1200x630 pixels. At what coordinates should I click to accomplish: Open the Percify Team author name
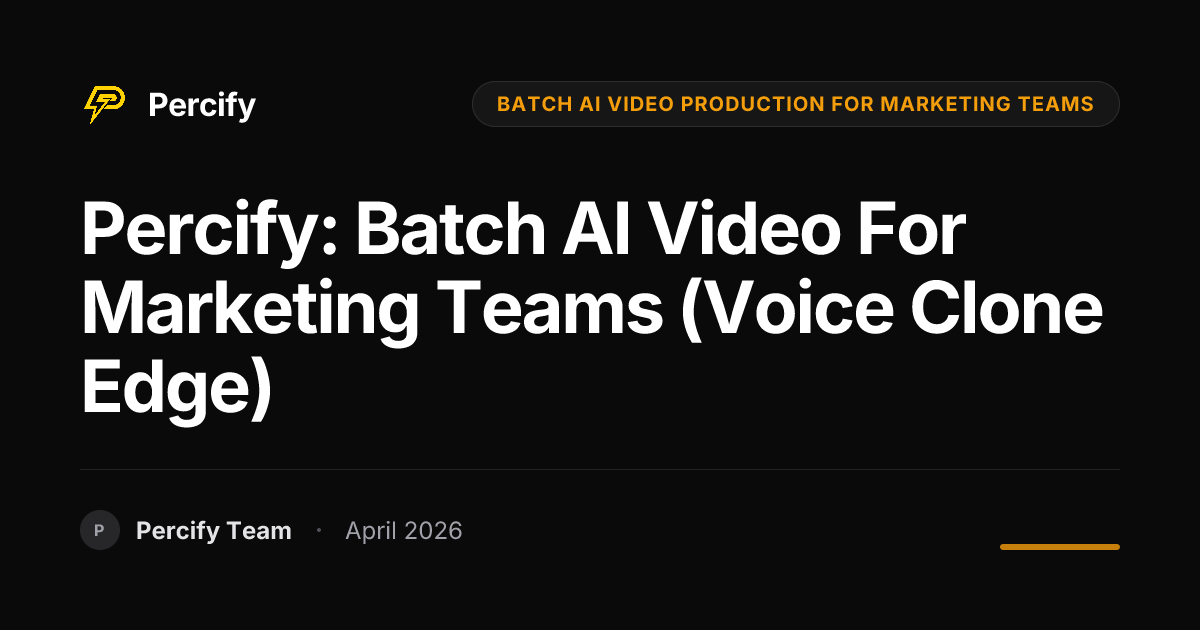click(x=214, y=531)
